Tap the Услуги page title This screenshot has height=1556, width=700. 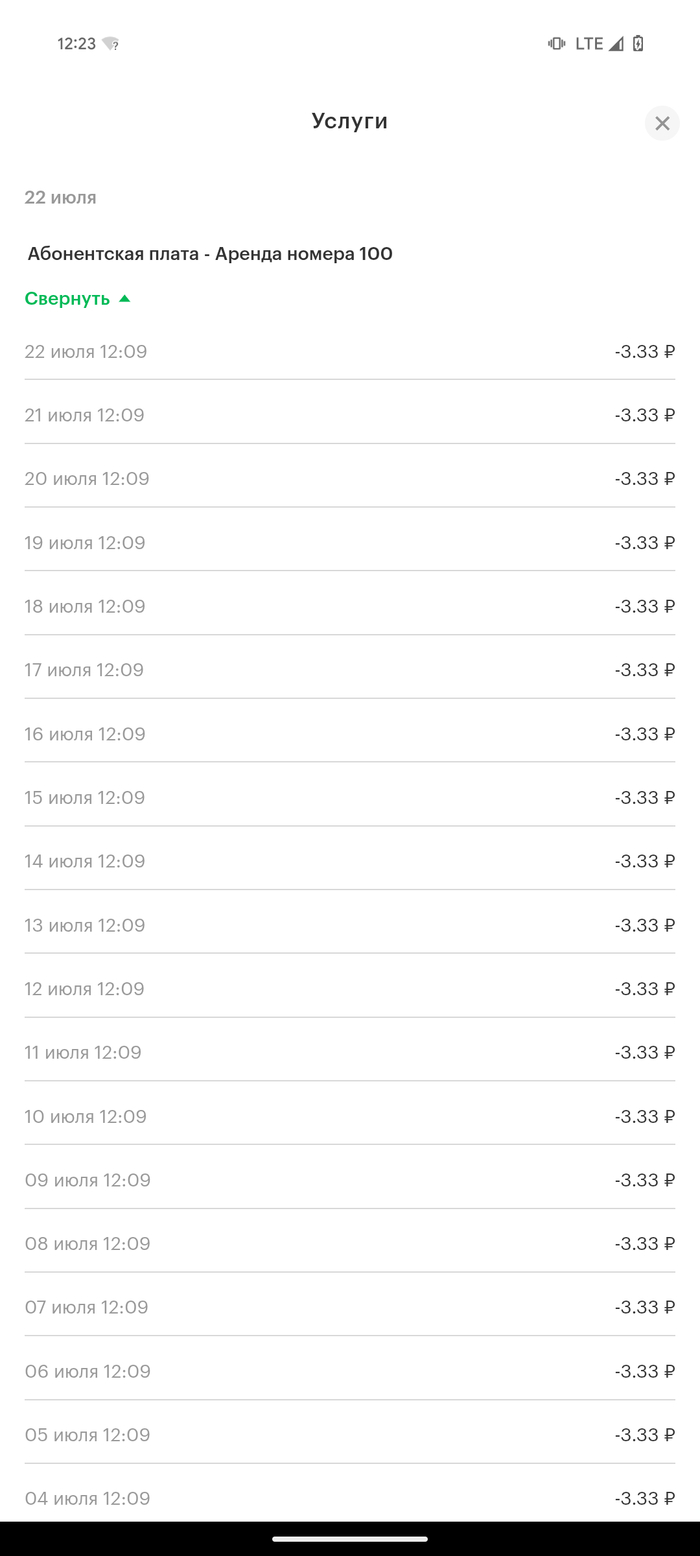point(350,121)
